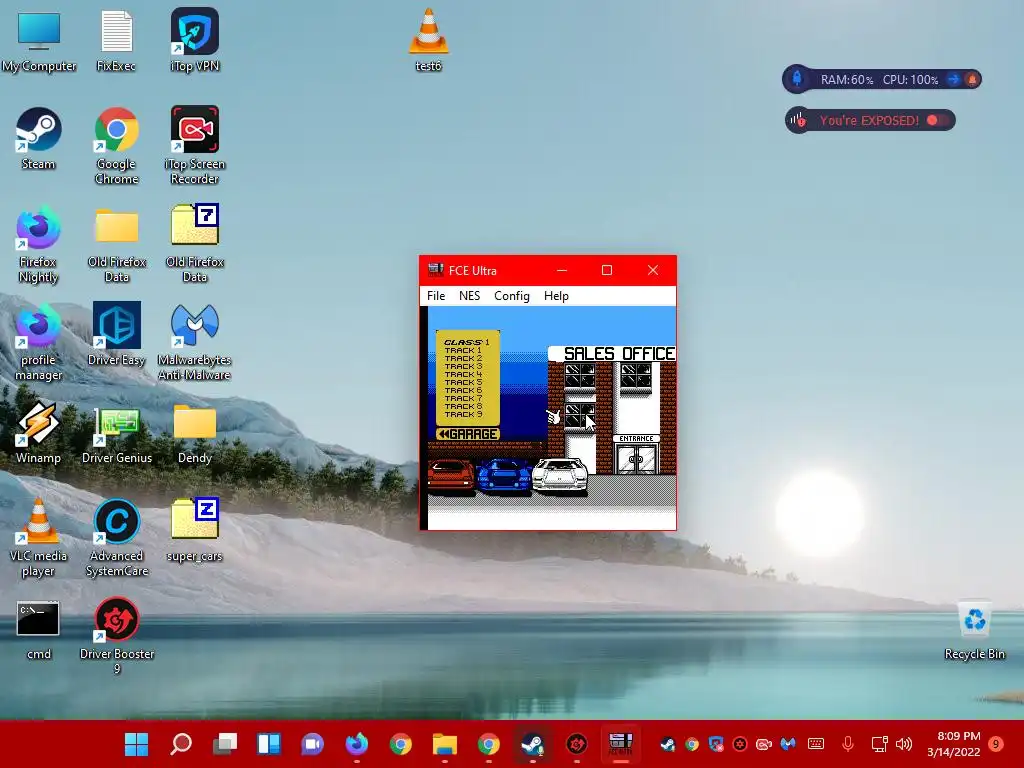Open the File menu in FCE Ultra
This screenshot has height=768, width=1024.
coord(436,296)
